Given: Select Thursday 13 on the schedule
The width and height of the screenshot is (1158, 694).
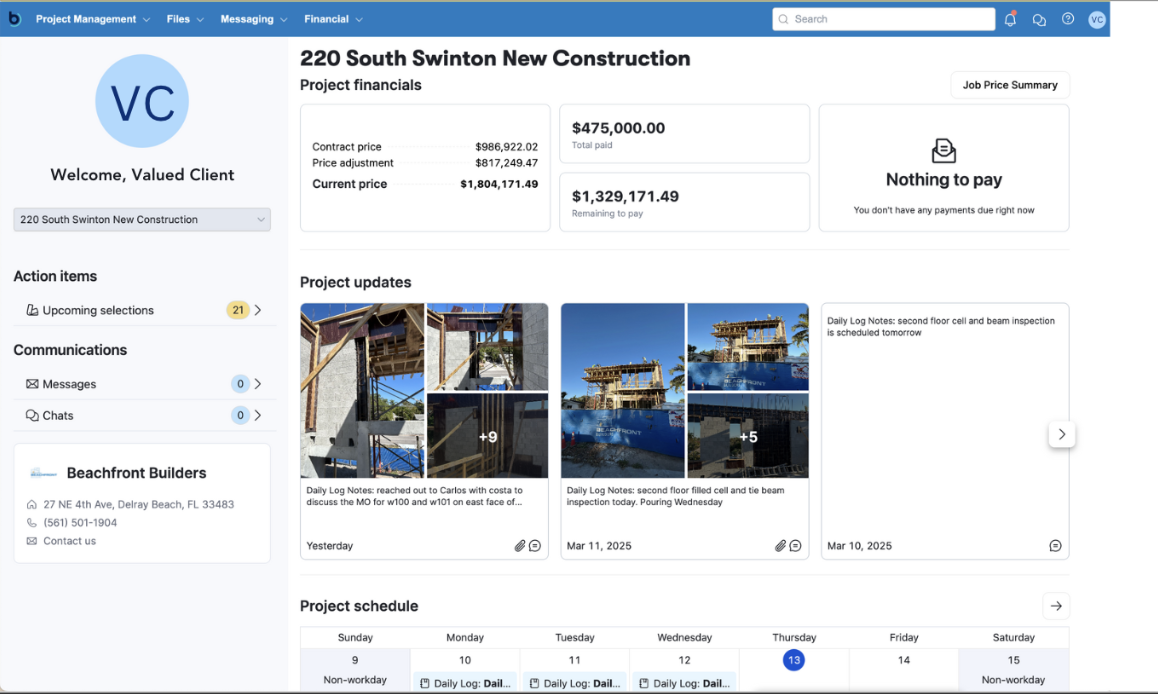Looking at the screenshot, I should (x=794, y=660).
